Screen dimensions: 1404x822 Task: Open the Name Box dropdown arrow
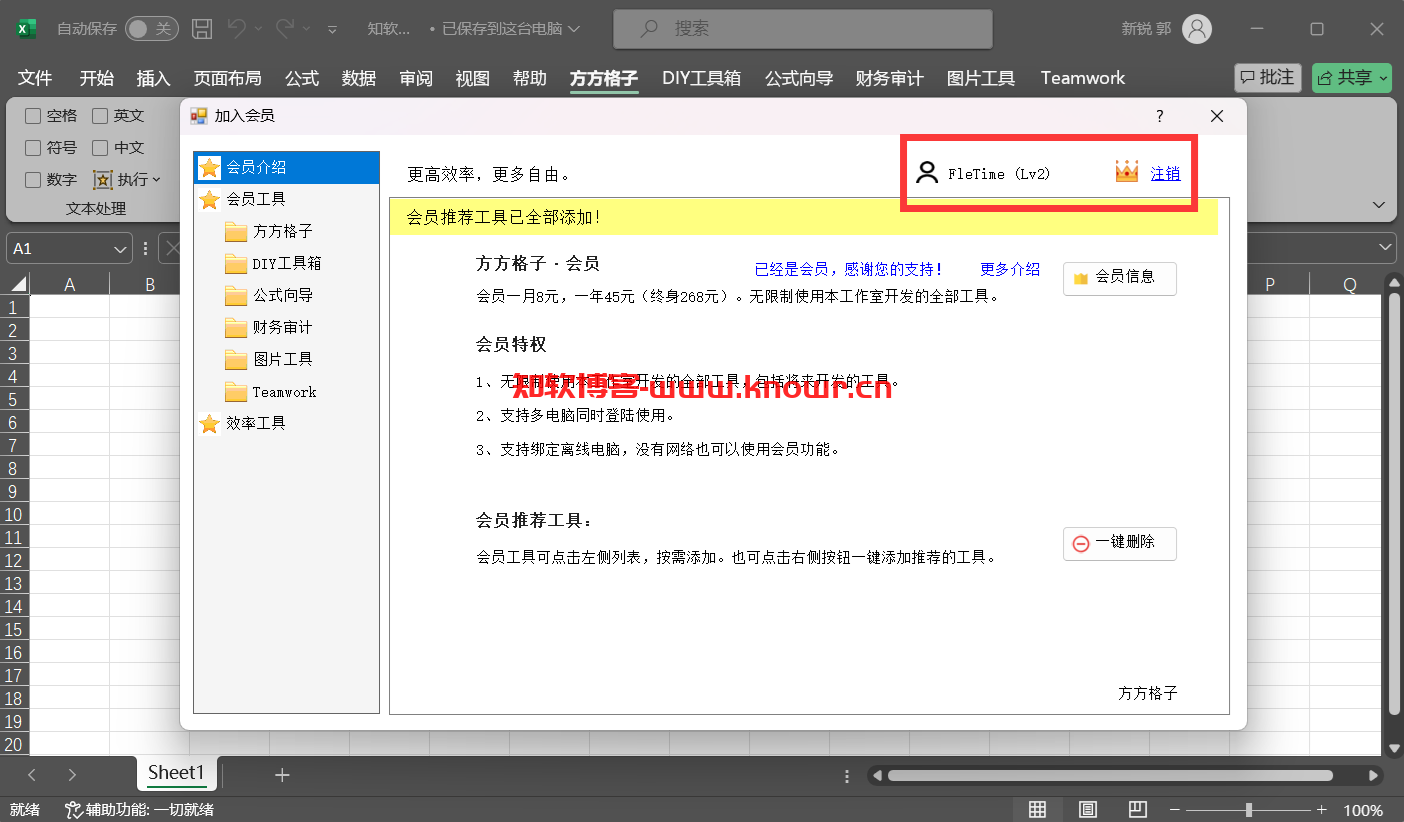click(x=121, y=249)
